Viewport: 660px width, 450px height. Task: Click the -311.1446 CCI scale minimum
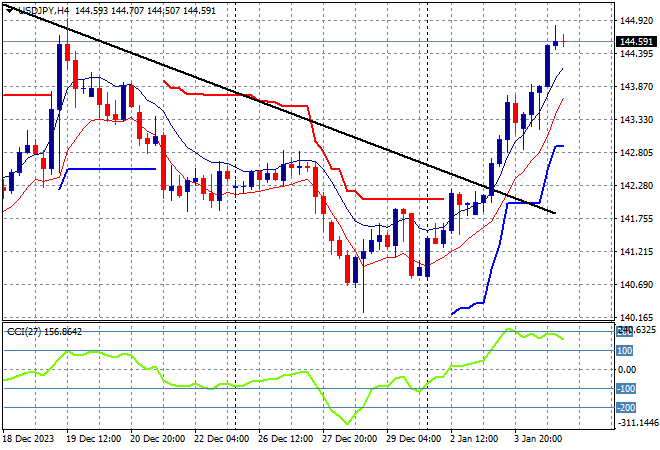tap(637, 423)
